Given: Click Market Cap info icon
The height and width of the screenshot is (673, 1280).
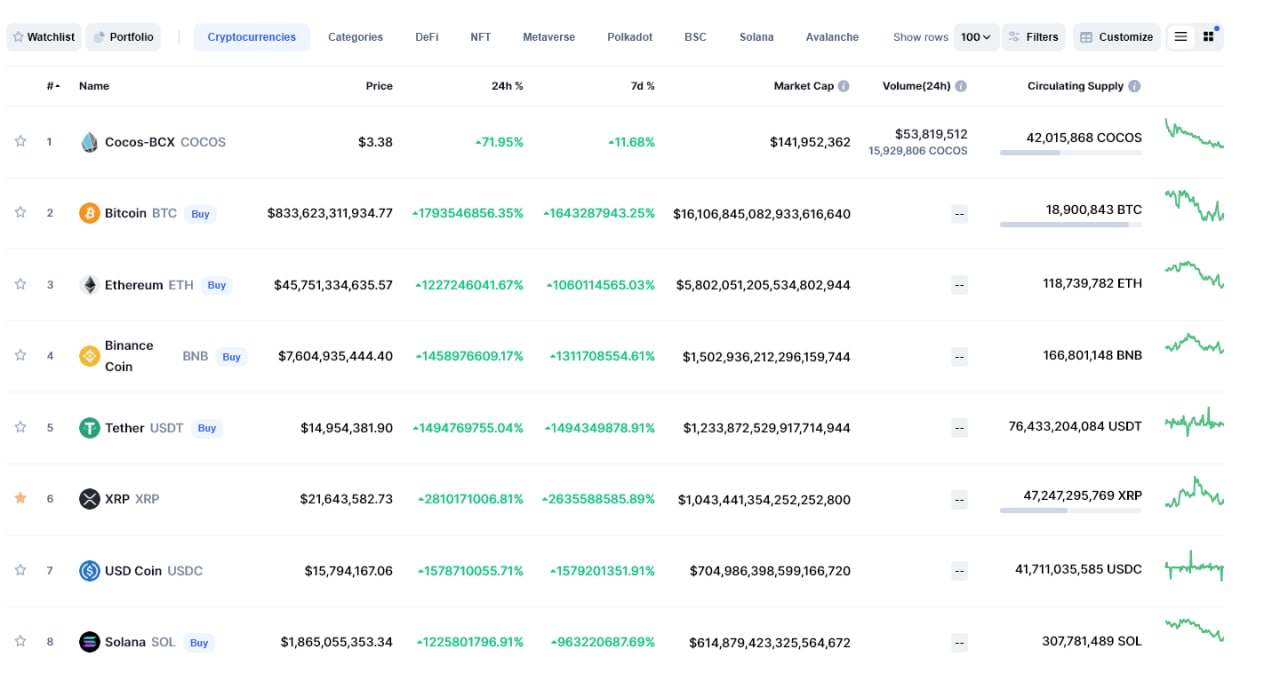Looking at the screenshot, I should [x=844, y=86].
